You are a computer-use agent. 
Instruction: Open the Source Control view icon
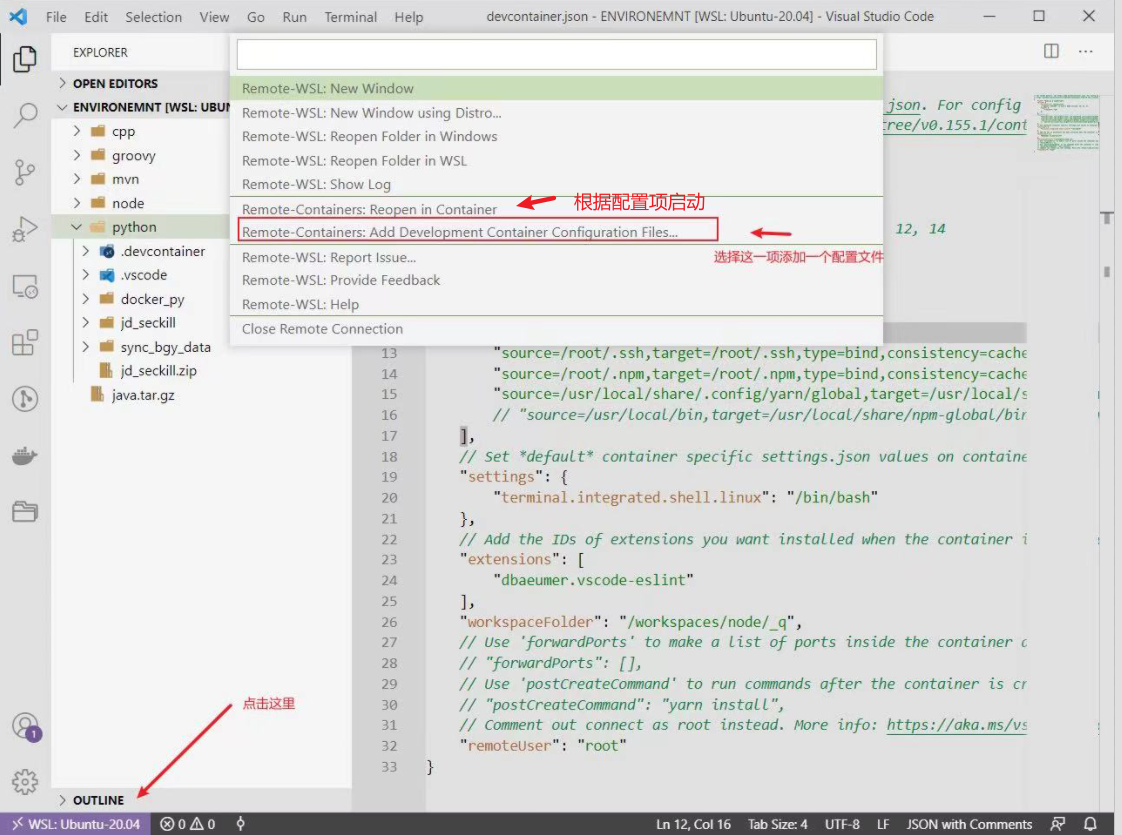pos(25,172)
